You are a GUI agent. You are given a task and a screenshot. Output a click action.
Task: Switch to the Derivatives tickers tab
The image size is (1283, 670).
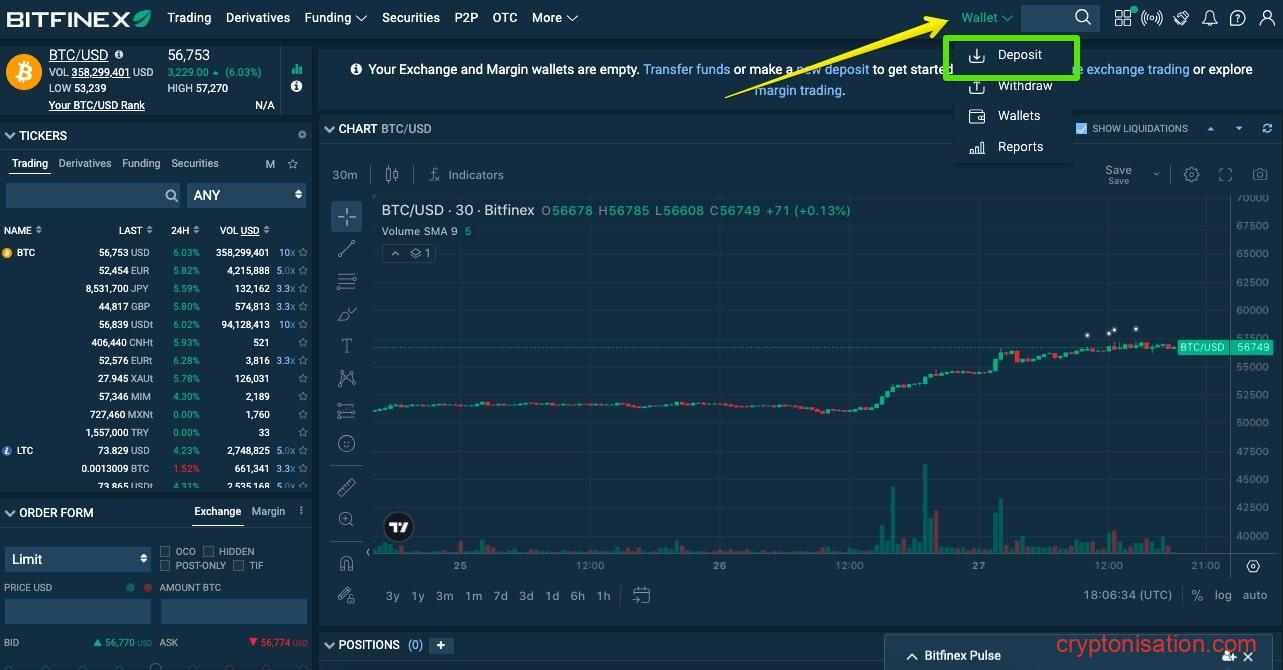coord(85,164)
